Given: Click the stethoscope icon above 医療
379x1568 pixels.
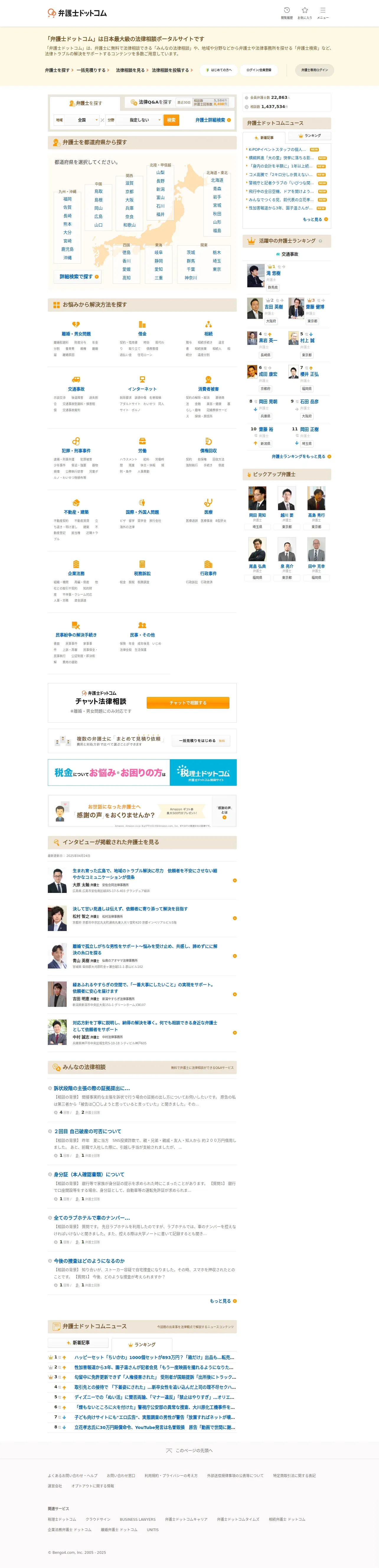Looking at the screenshot, I should [x=208, y=503].
